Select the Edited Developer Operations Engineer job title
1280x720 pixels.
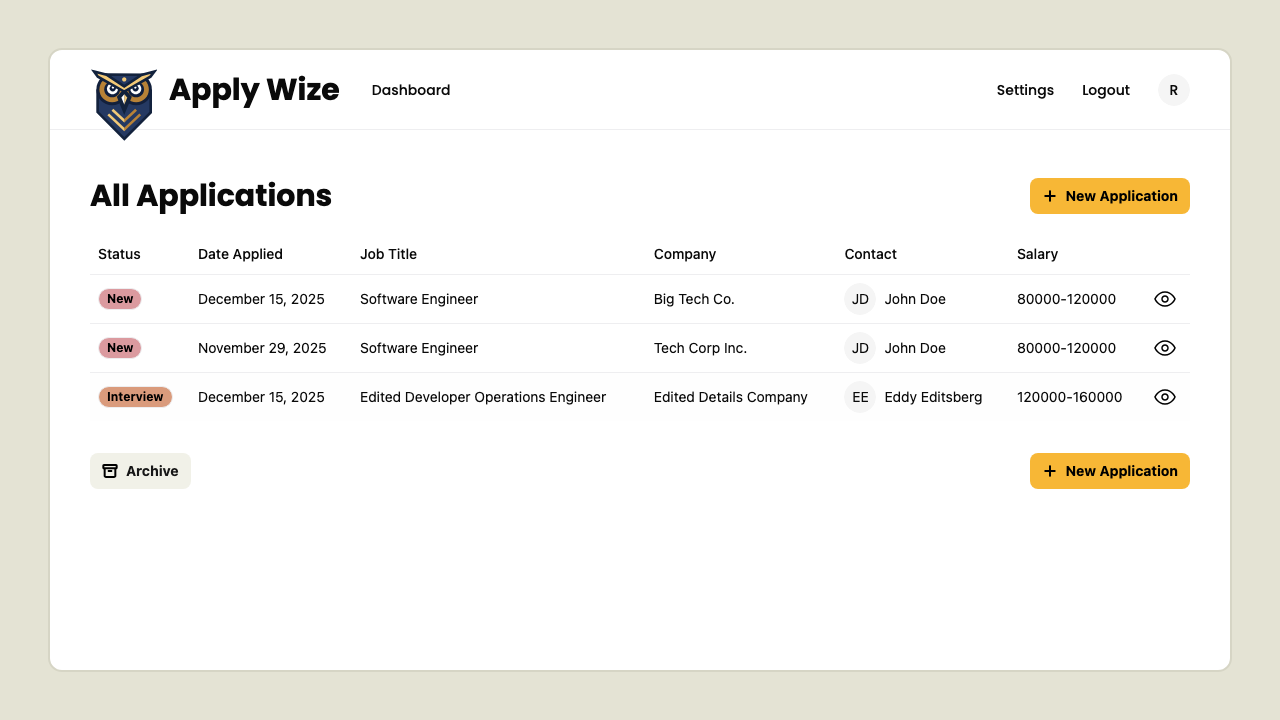click(483, 397)
